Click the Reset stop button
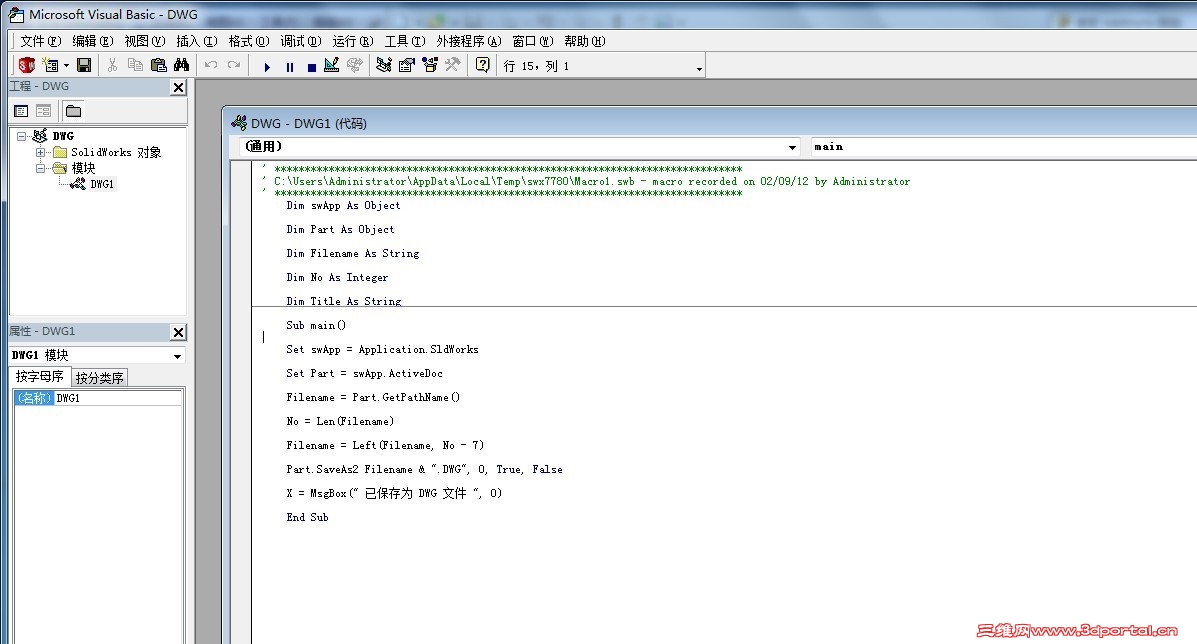1197x644 pixels. point(311,67)
